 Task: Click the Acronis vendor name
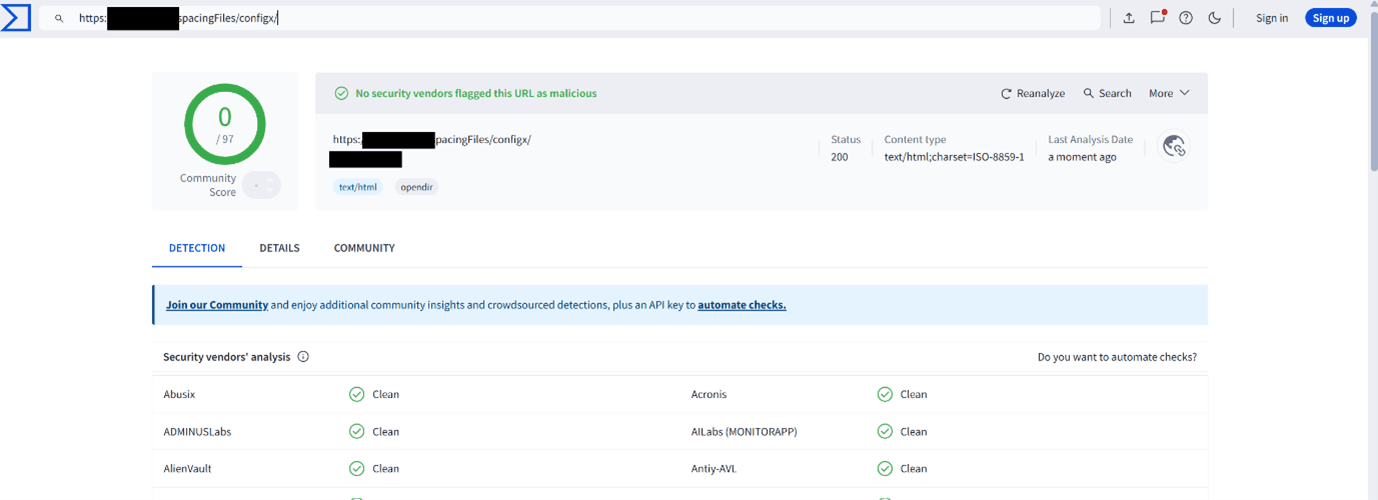[709, 395]
